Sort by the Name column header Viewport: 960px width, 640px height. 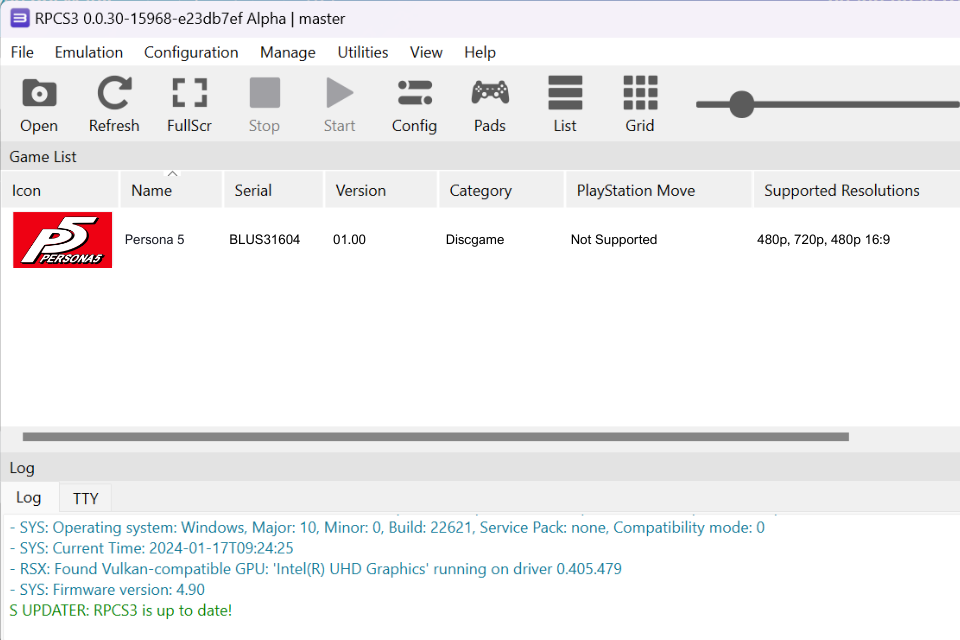click(x=171, y=190)
